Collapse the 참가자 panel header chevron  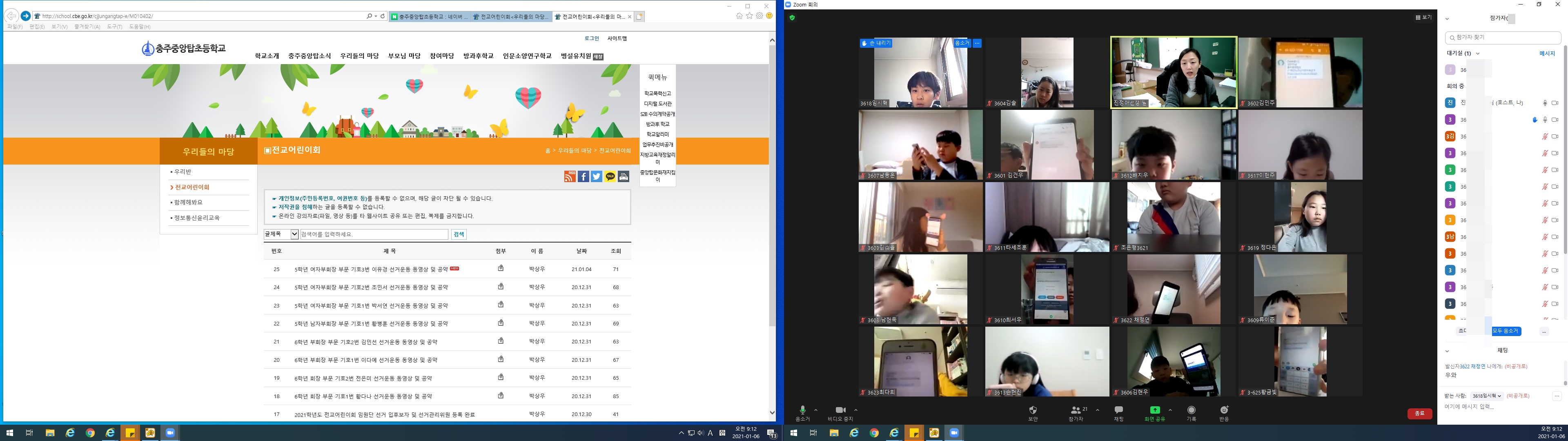[1447, 19]
